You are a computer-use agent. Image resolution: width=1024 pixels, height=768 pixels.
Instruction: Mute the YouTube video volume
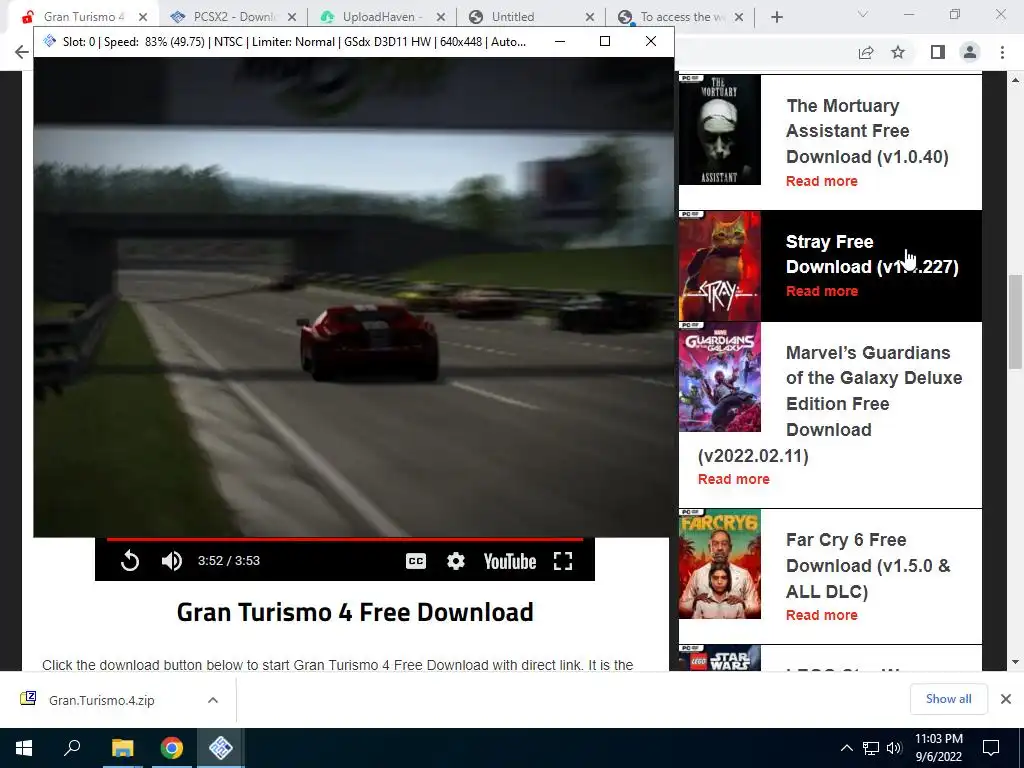tap(172, 561)
